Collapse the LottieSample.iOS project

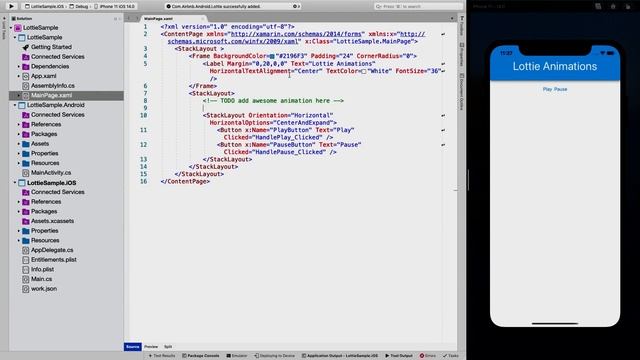coord(15,183)
